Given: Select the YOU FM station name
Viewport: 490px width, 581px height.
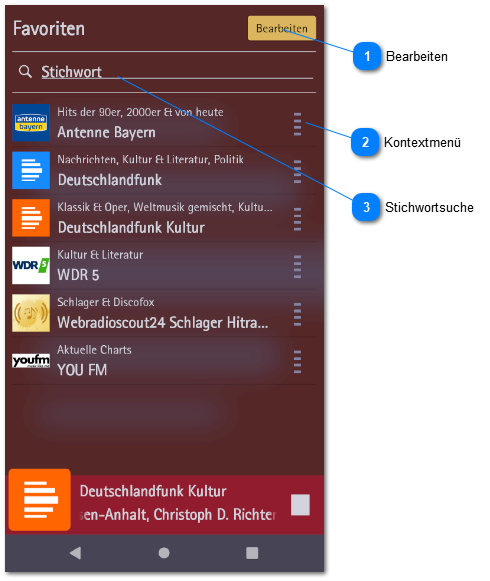Looking at the screenshot, I should click(82, 370).
